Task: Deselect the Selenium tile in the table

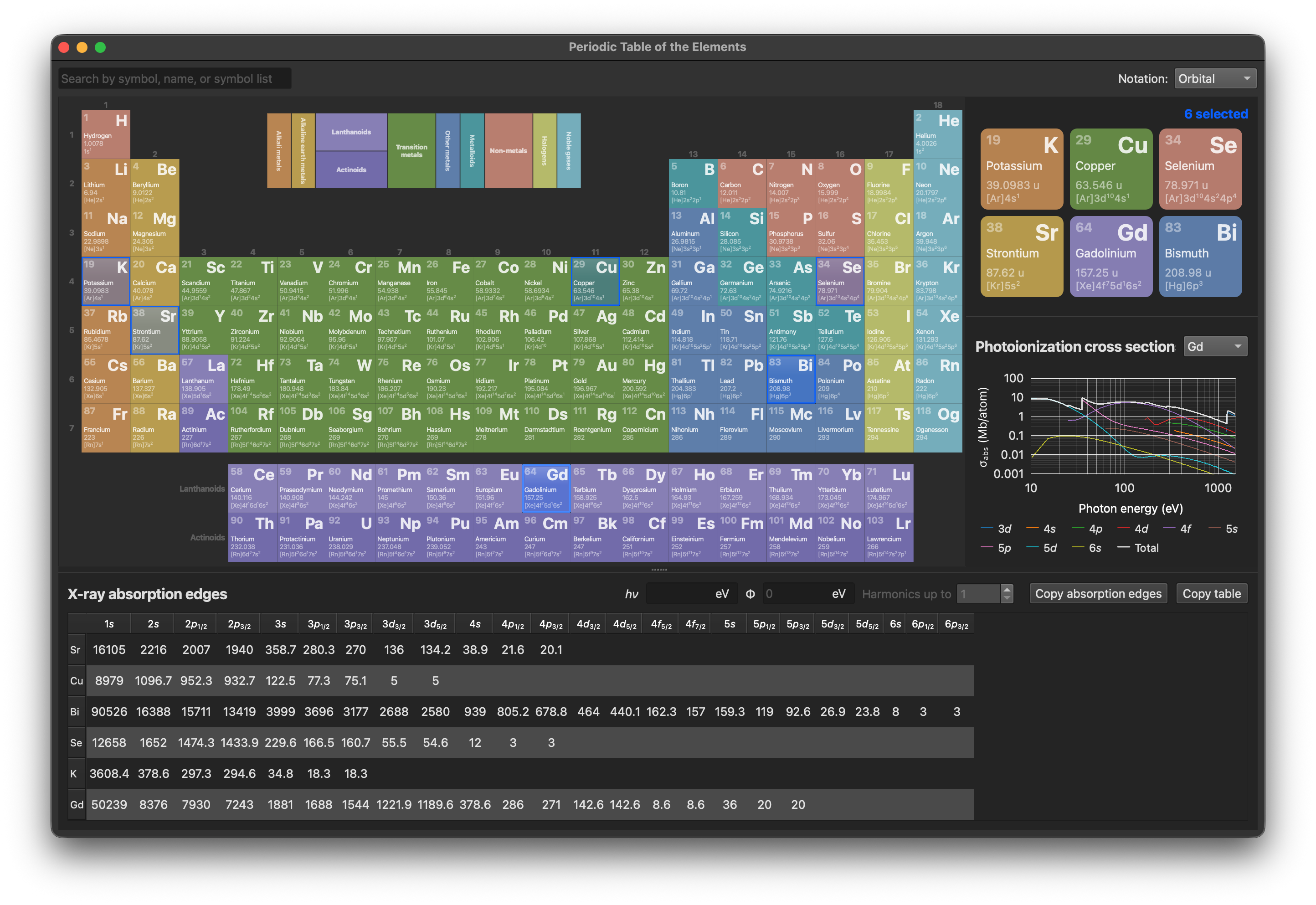Action: pos(840,281)
